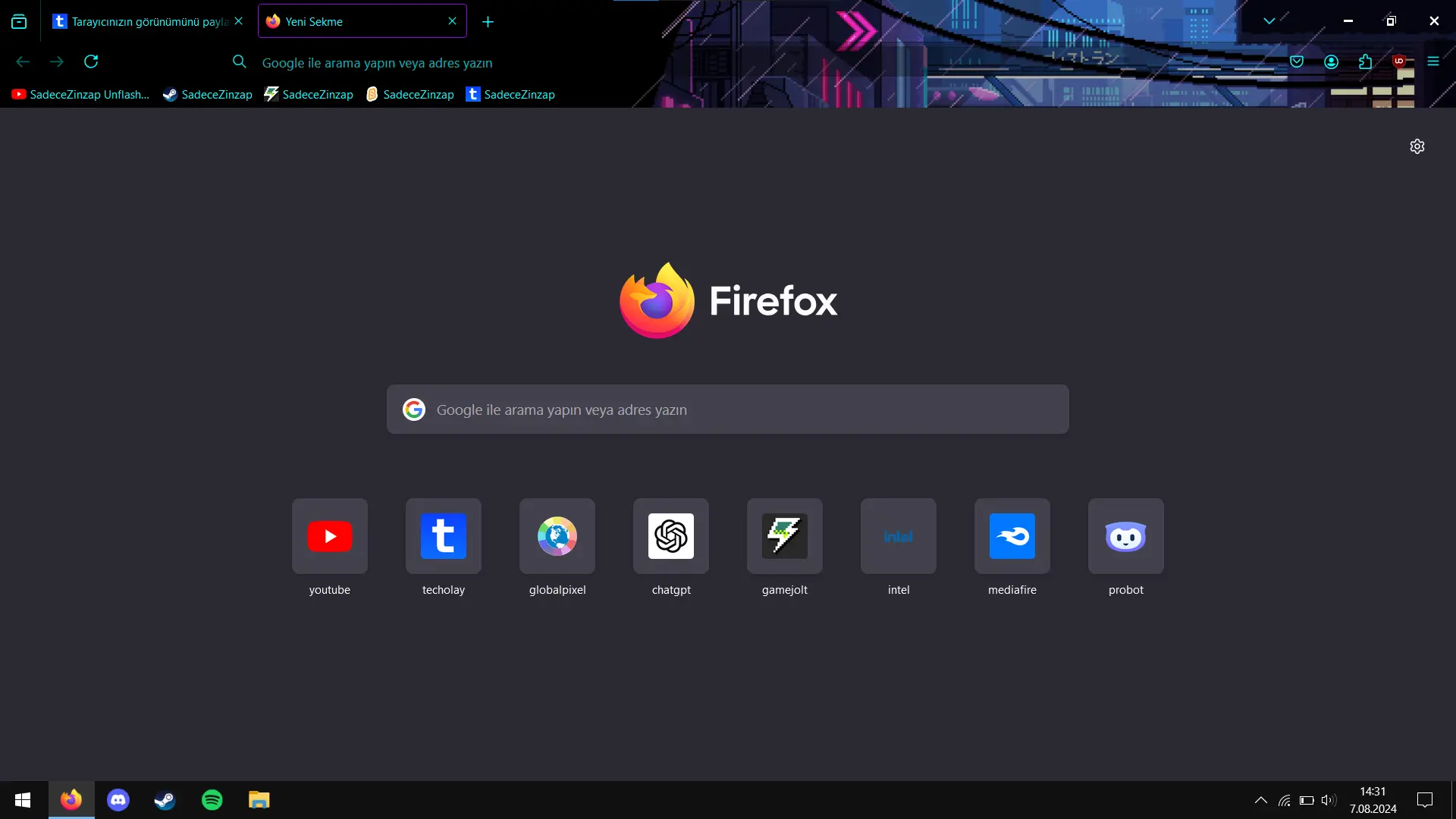This screenshot has width=1456, height=819.
Task: Open the Pocket save icon
Action: click(1297, 61)
